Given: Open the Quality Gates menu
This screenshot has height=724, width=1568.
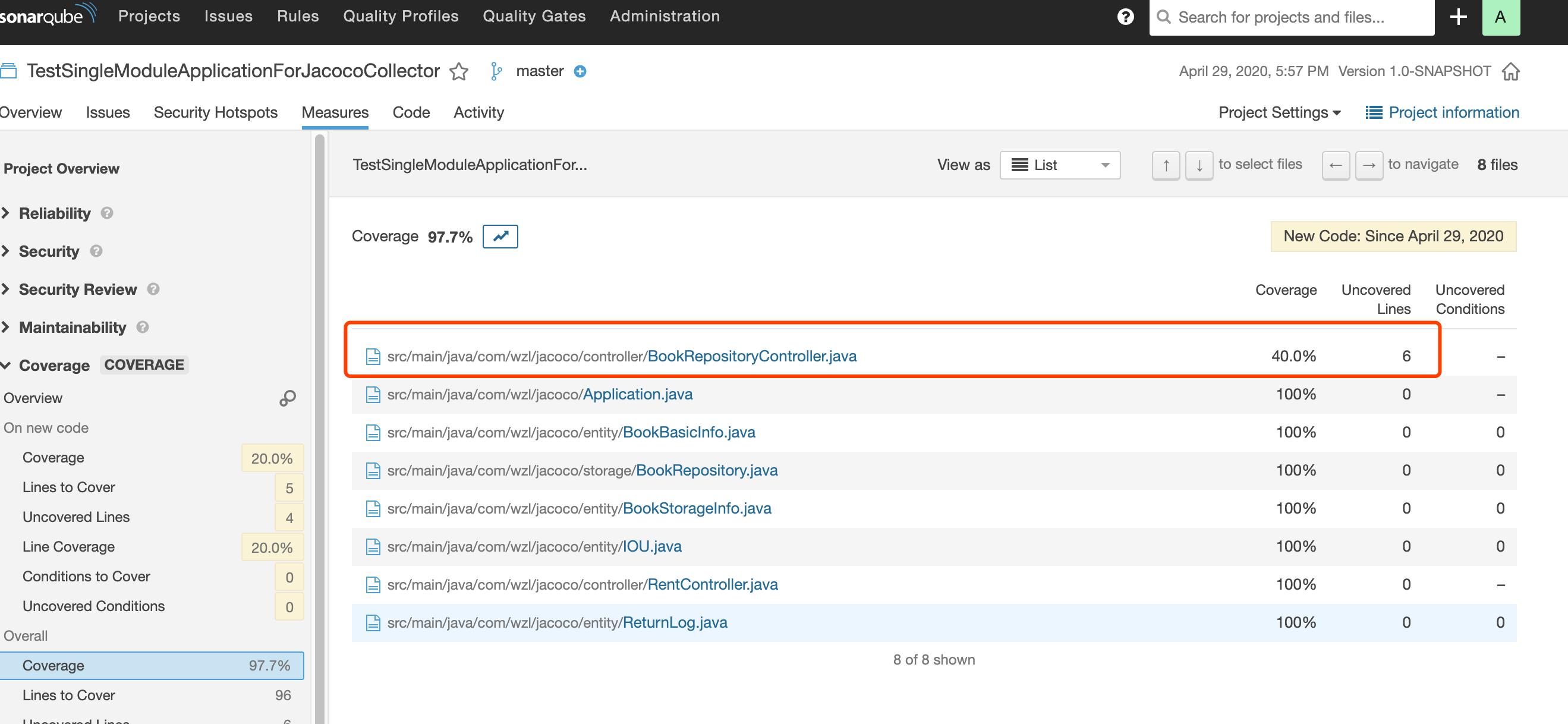Looking at the screenshot, I should pos(534,17).
